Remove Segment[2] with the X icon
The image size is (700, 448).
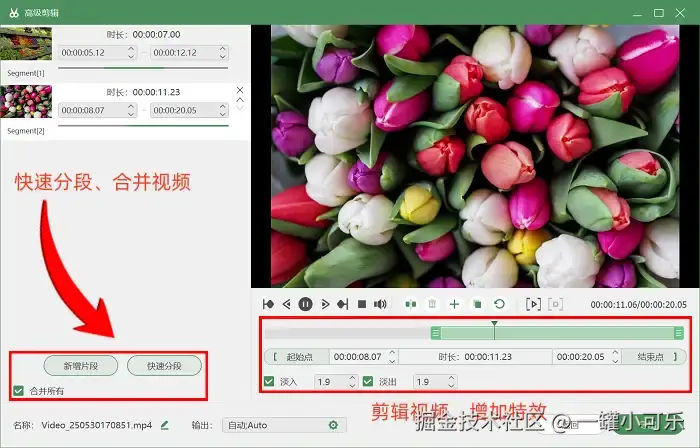point(240,90)
